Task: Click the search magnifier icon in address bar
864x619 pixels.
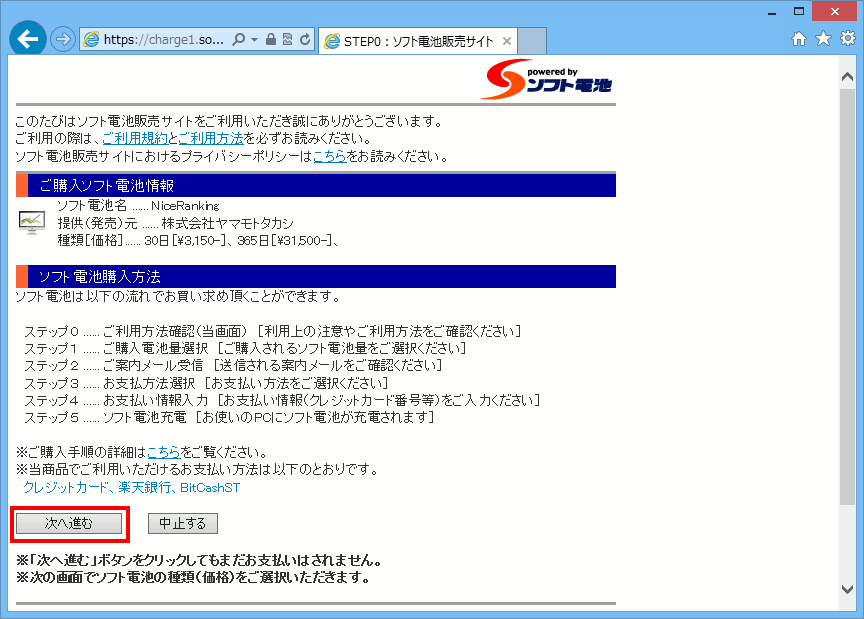Action: (239, 40)
